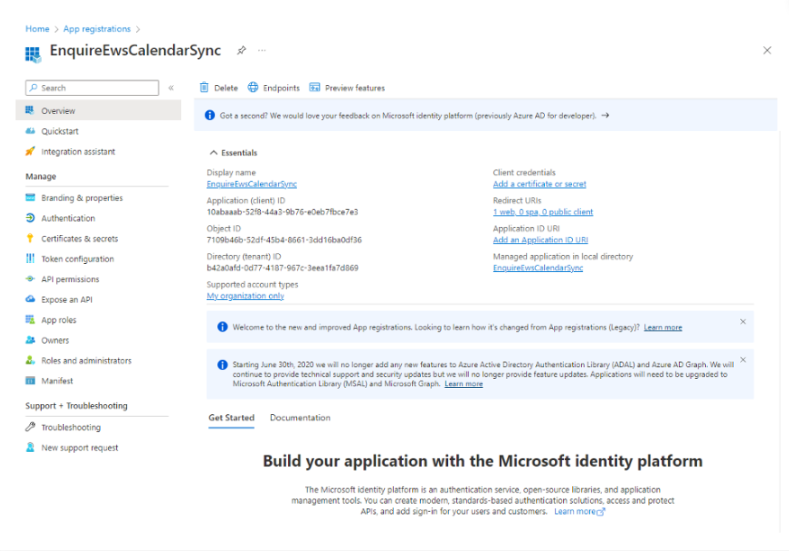Viewport: 789px width, 551px height.
Task: Click the Endpoints globe icon
Action: tap(253, 87)
